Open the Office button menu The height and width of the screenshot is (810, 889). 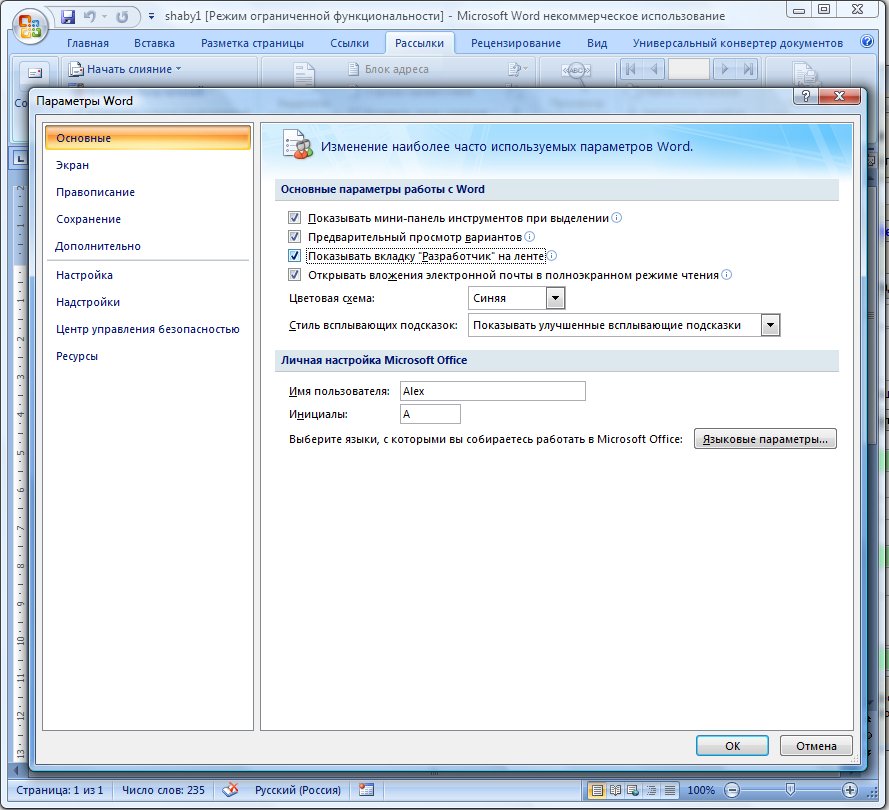(29, 27)
